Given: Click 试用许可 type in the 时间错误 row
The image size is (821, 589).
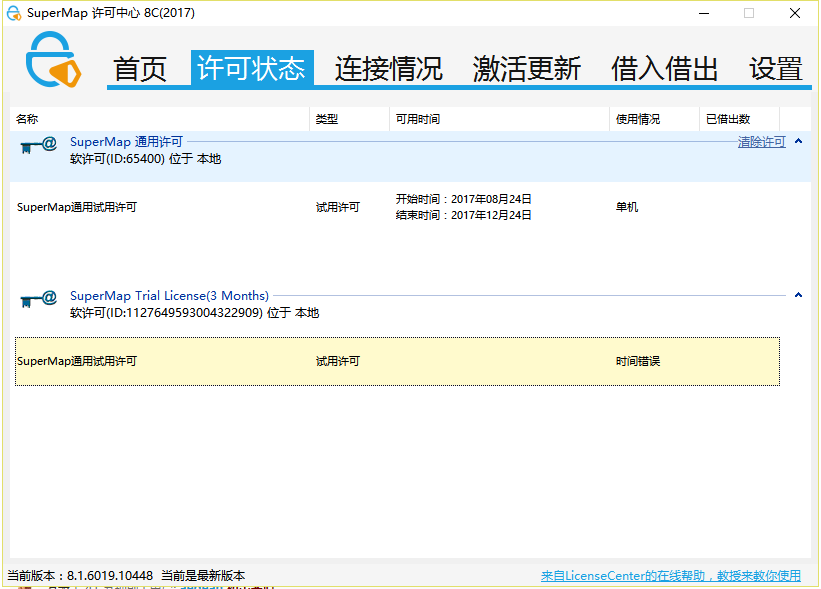Looking at the screenshot, I should [x=338, y=361].
